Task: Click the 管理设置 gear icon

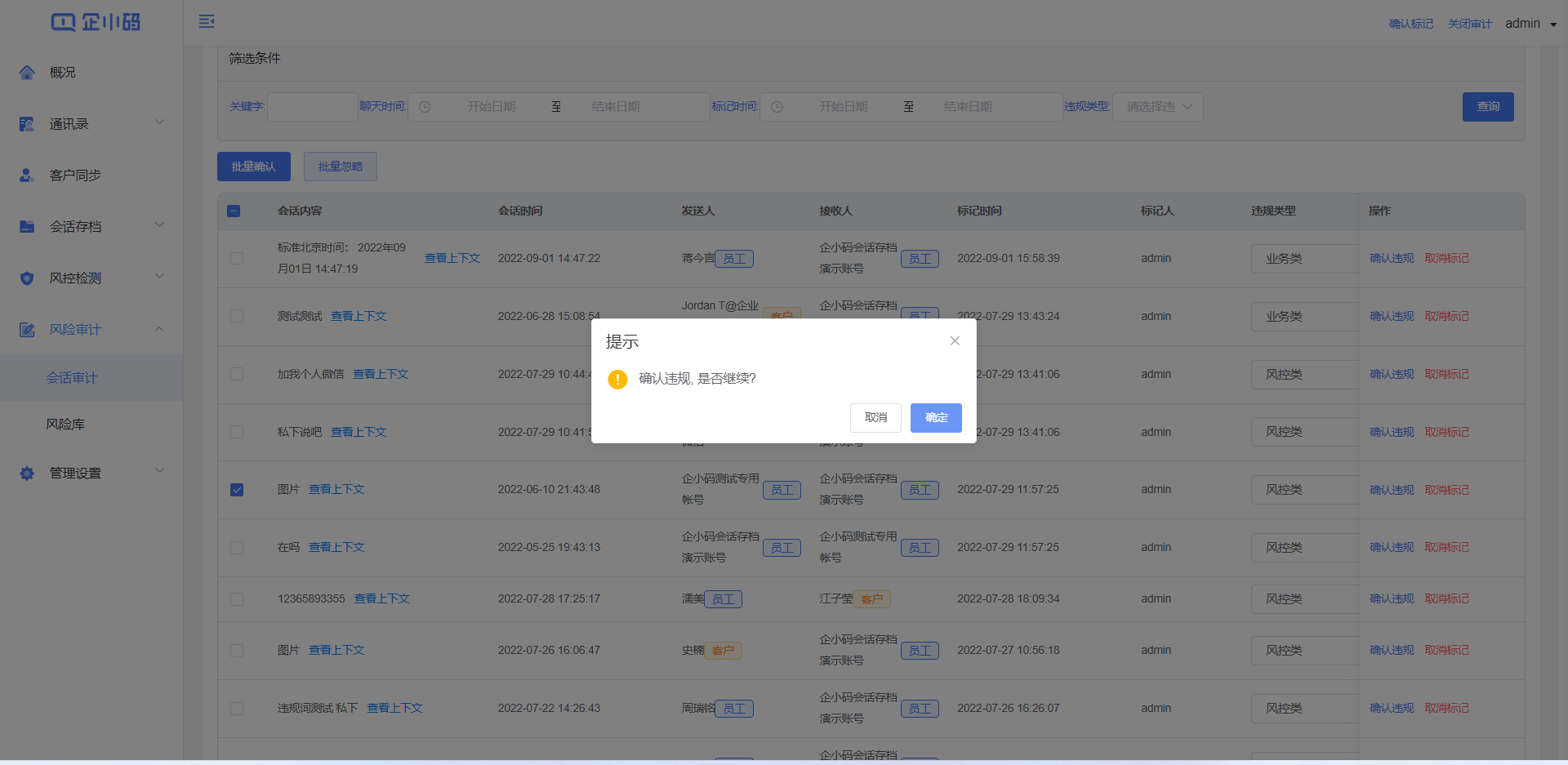Action: [27, 474]
